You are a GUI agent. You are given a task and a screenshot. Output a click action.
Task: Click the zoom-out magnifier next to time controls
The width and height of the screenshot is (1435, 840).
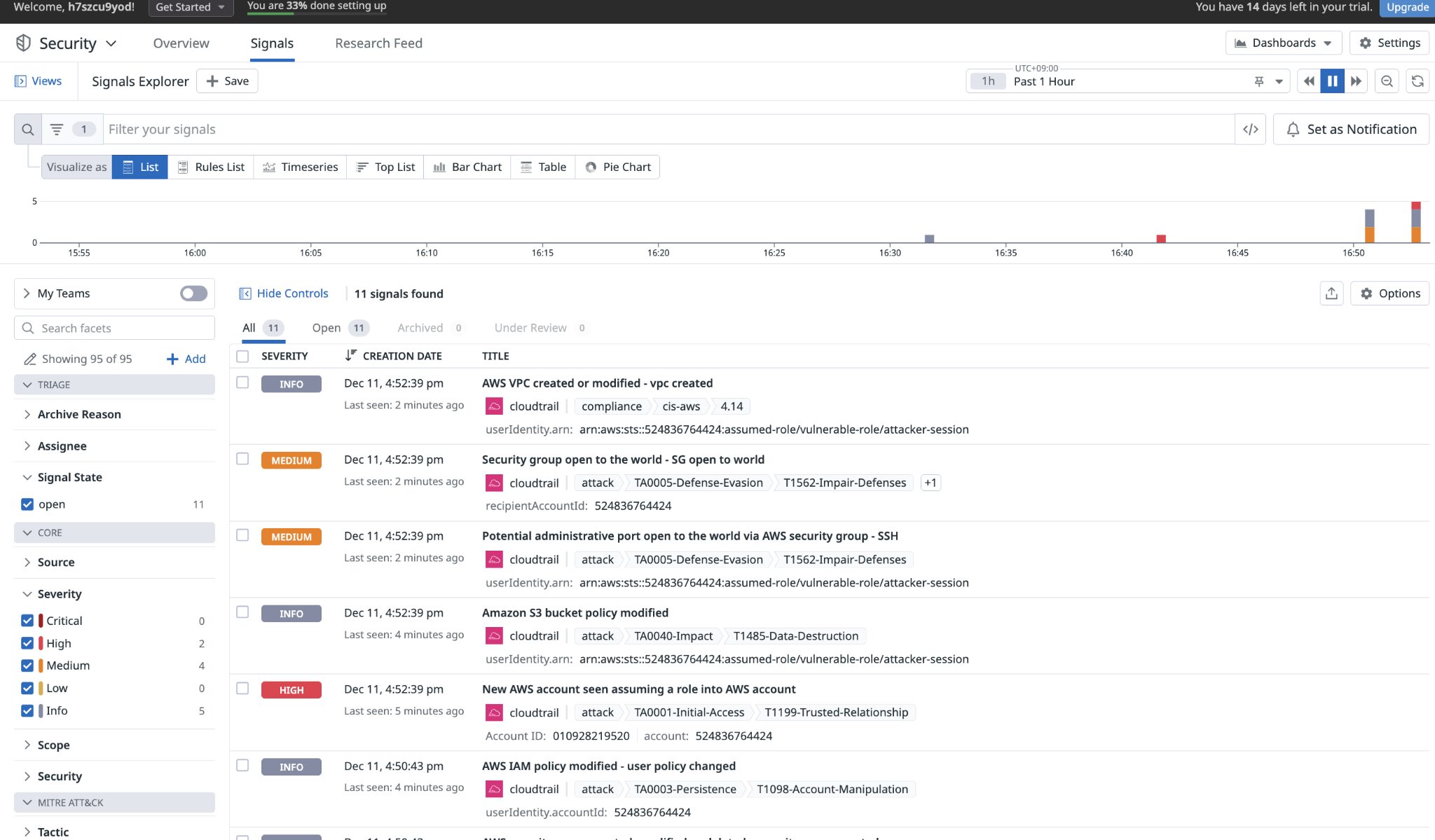(x=1387, y=81)
